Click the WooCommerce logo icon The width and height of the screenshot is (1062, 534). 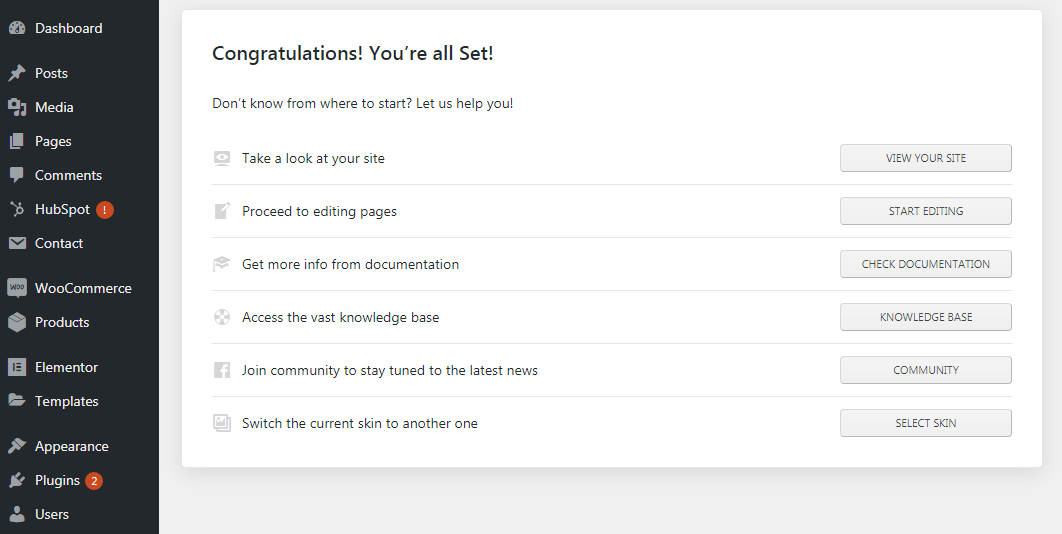click(17, 288)
